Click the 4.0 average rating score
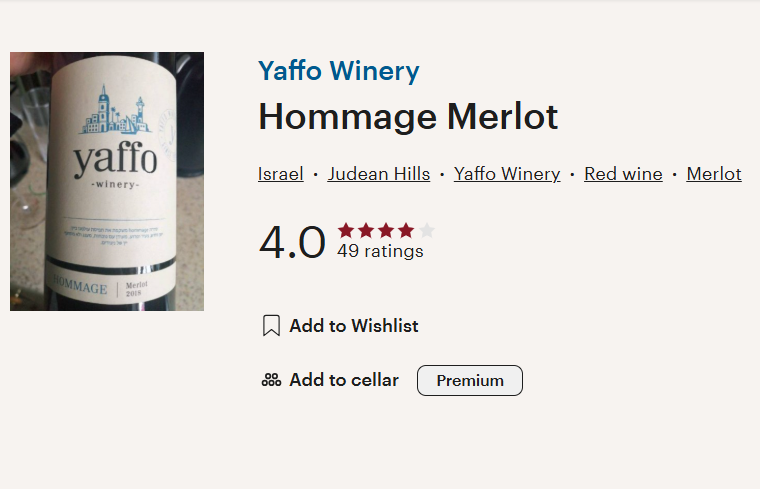This screenshot has height=489, width=760. point(292,243)
